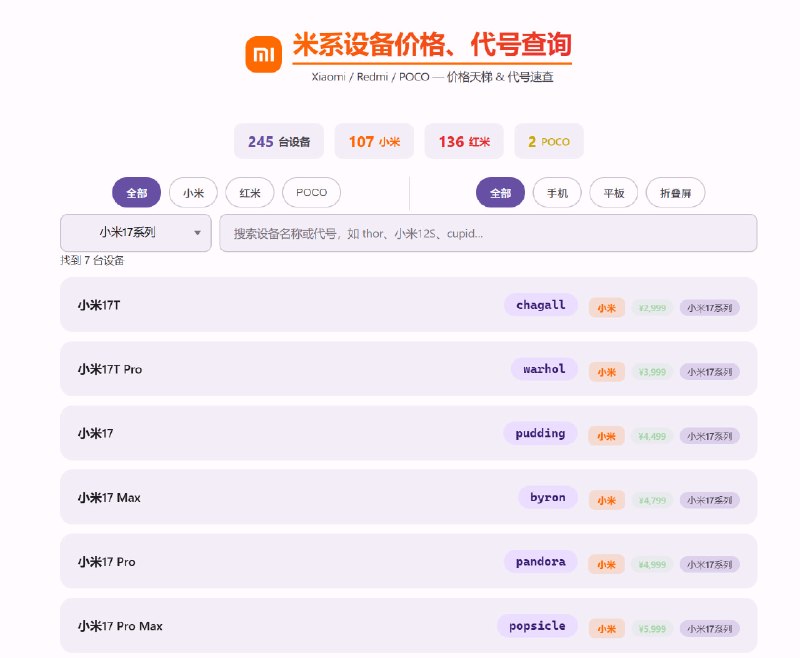Select the 全部 device type filter
Screen dimensions: 800x658
500,192
